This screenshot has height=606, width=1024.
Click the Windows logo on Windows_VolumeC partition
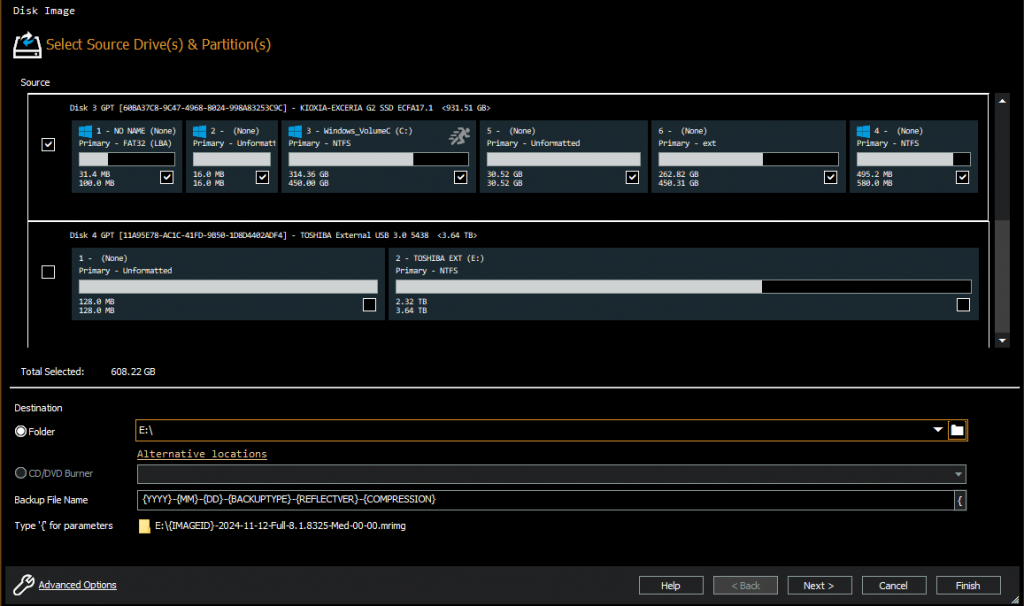click(x=295, y=131)
